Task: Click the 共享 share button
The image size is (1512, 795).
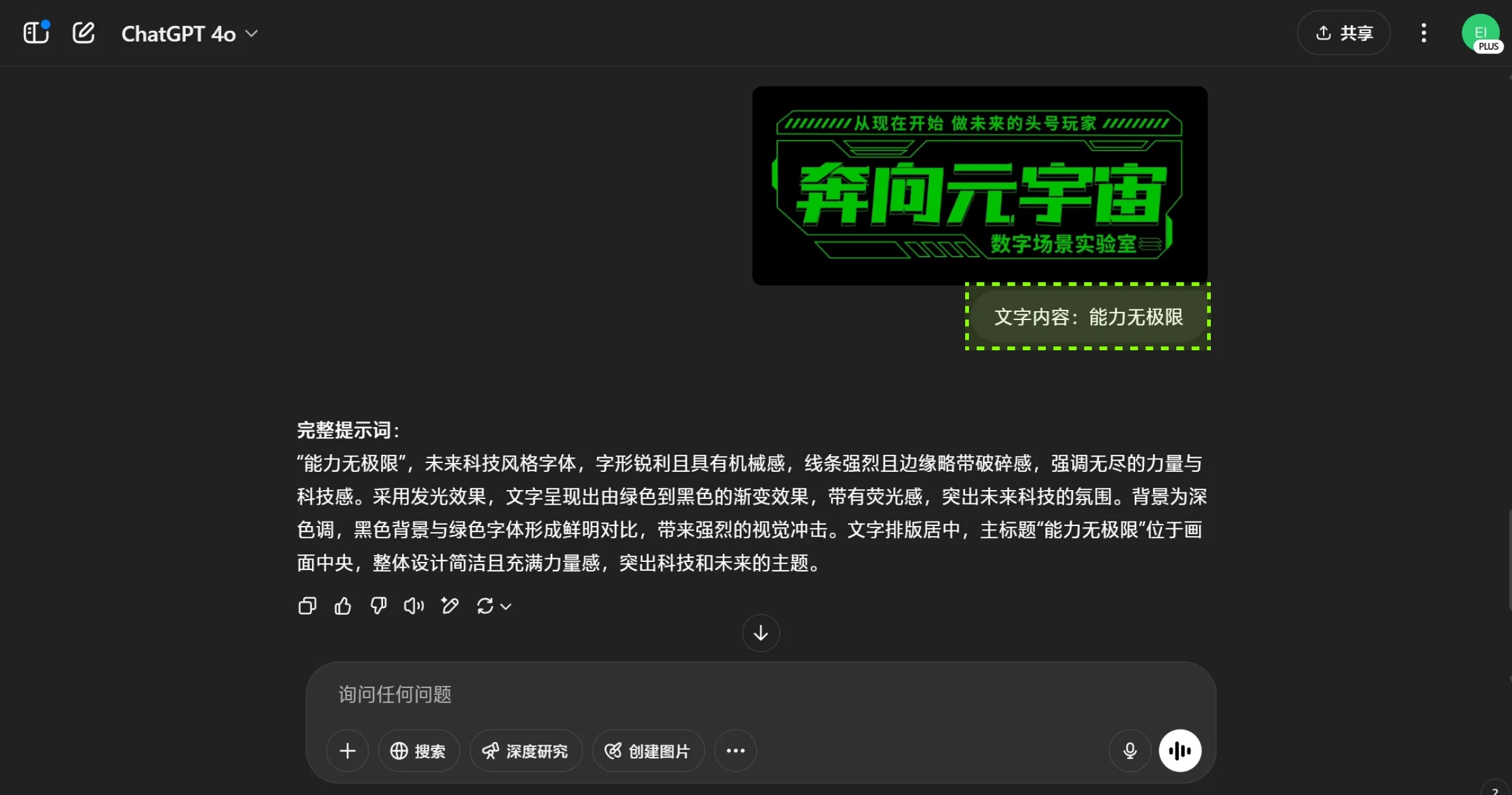Action: (1343, 33)
